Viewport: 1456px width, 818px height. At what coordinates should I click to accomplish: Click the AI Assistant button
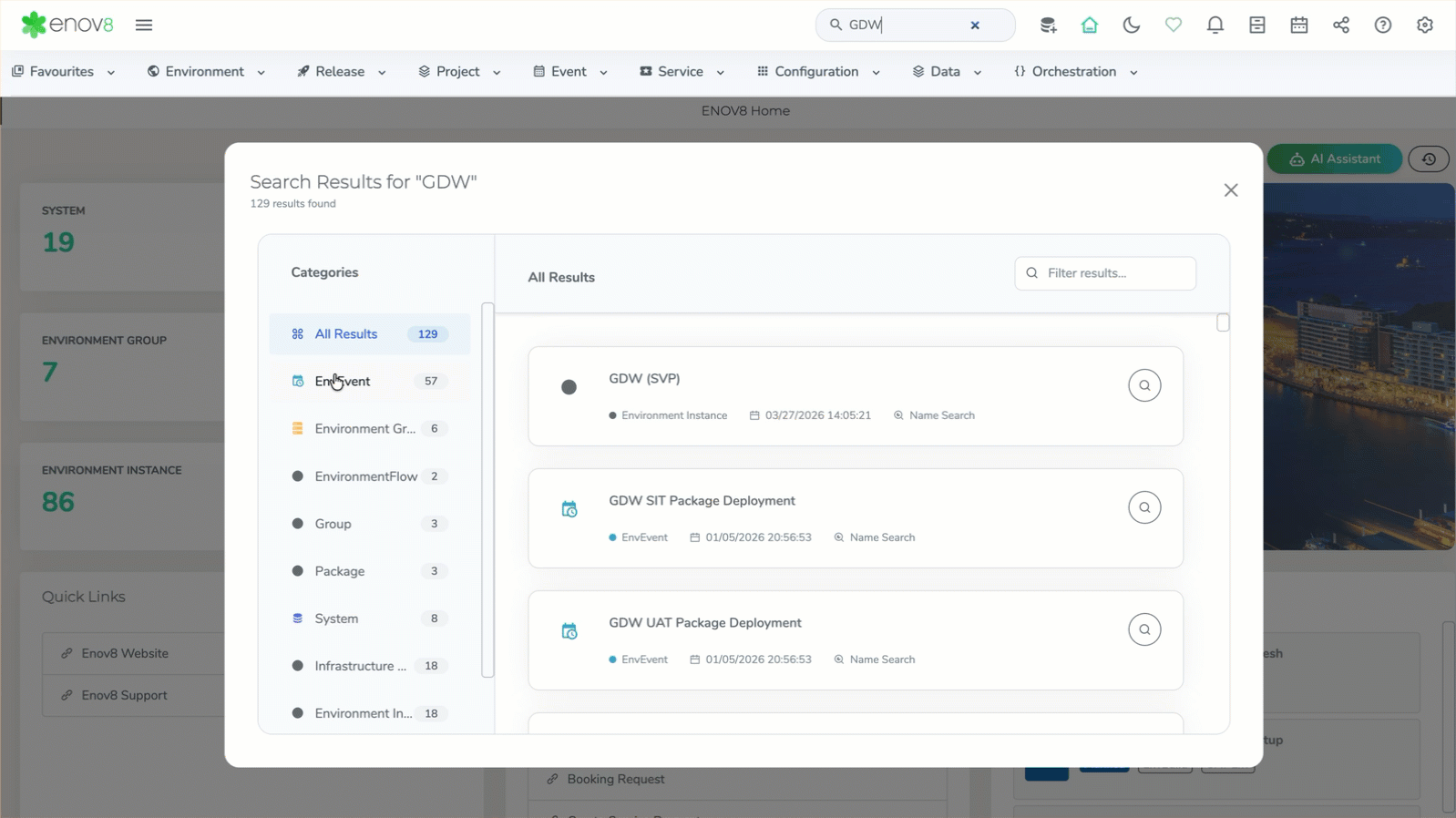pyautogui.click(x=1334, y=158)
